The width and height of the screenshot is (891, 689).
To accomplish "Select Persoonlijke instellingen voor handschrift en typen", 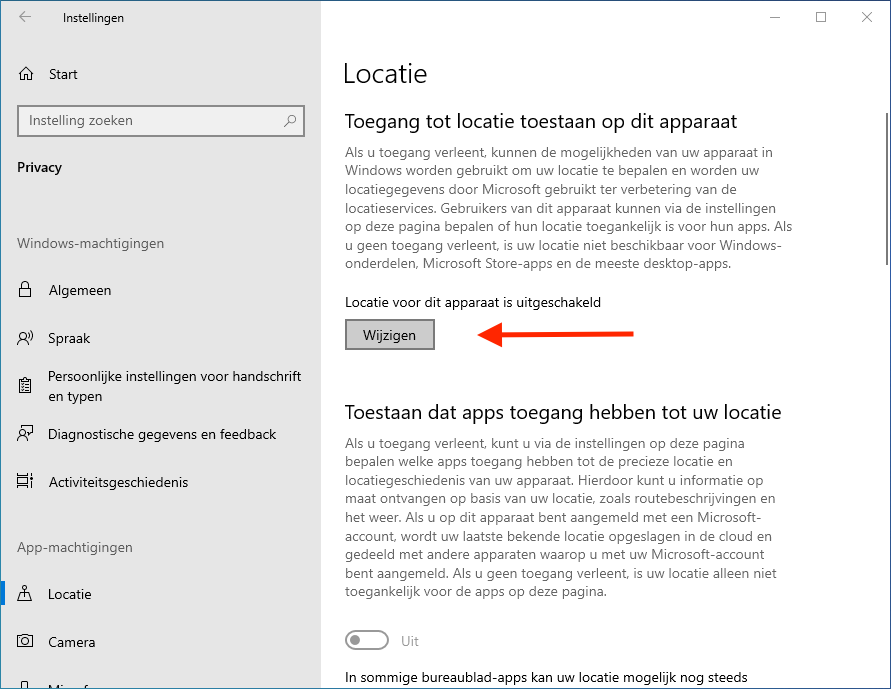I will coord(174,386).
